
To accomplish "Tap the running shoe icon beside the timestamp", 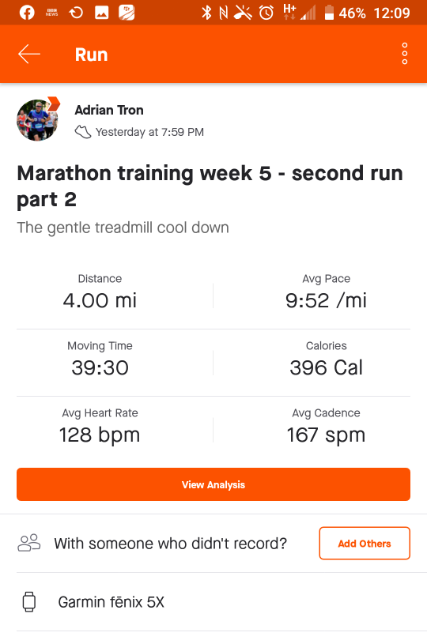I will (x=83, y=132).
